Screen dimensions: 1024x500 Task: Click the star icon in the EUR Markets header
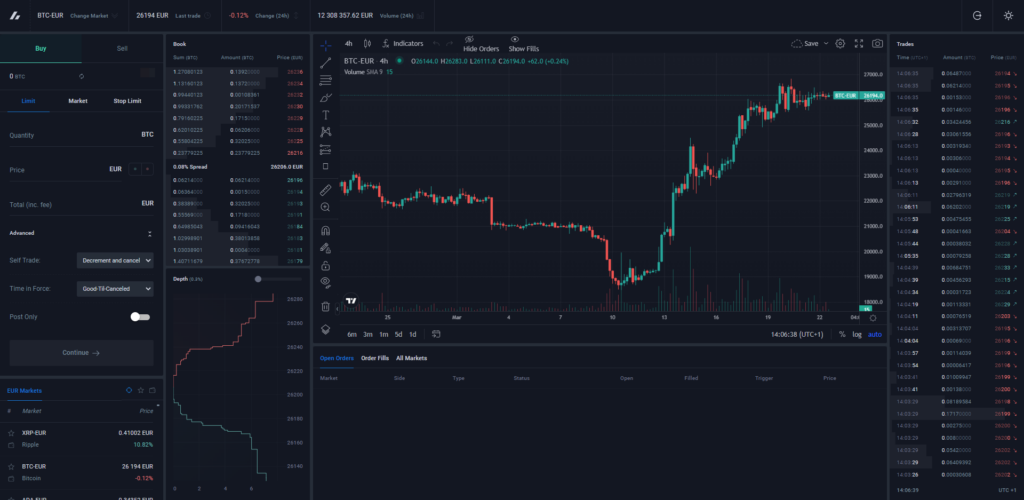point(140,390)
